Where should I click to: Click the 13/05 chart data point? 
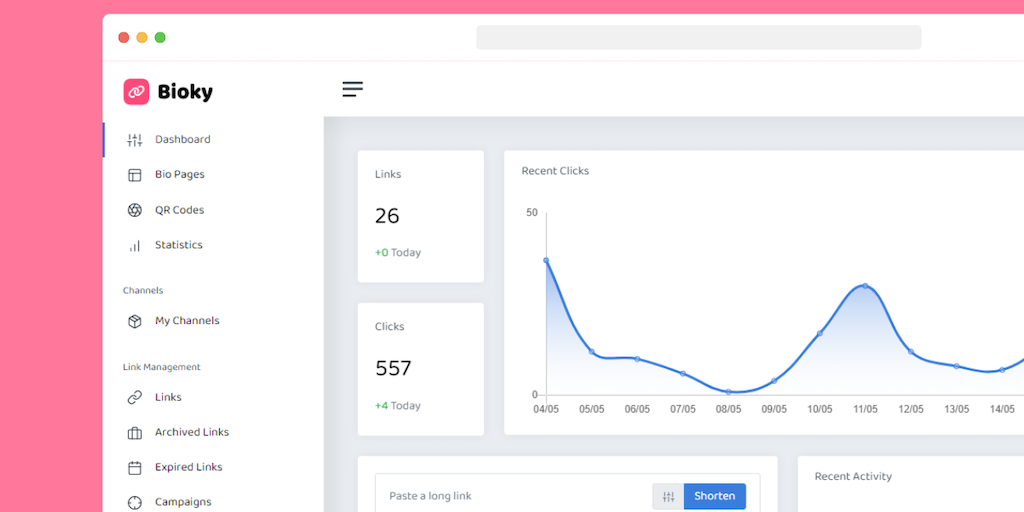click(x=956, y=366)
